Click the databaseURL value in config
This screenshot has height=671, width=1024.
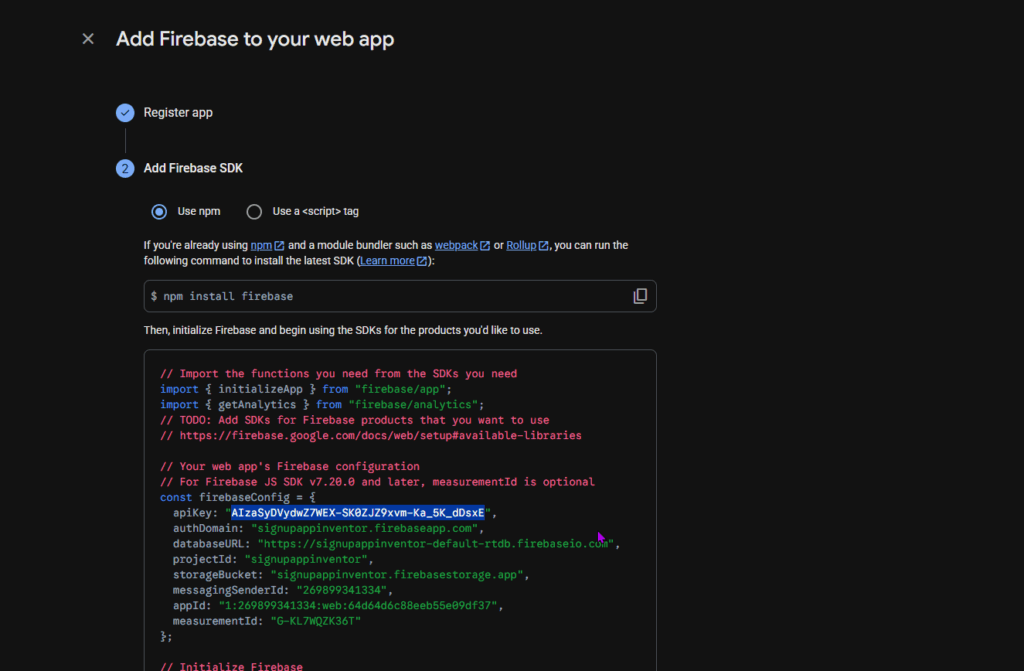coord(436,544)
